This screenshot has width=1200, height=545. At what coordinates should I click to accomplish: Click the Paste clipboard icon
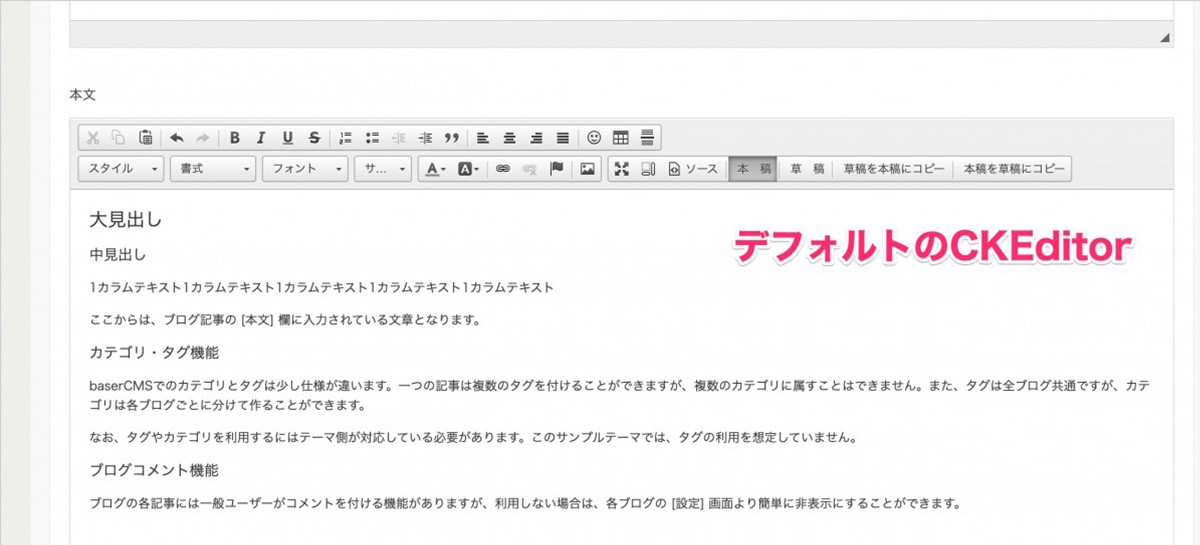point(145,138)
